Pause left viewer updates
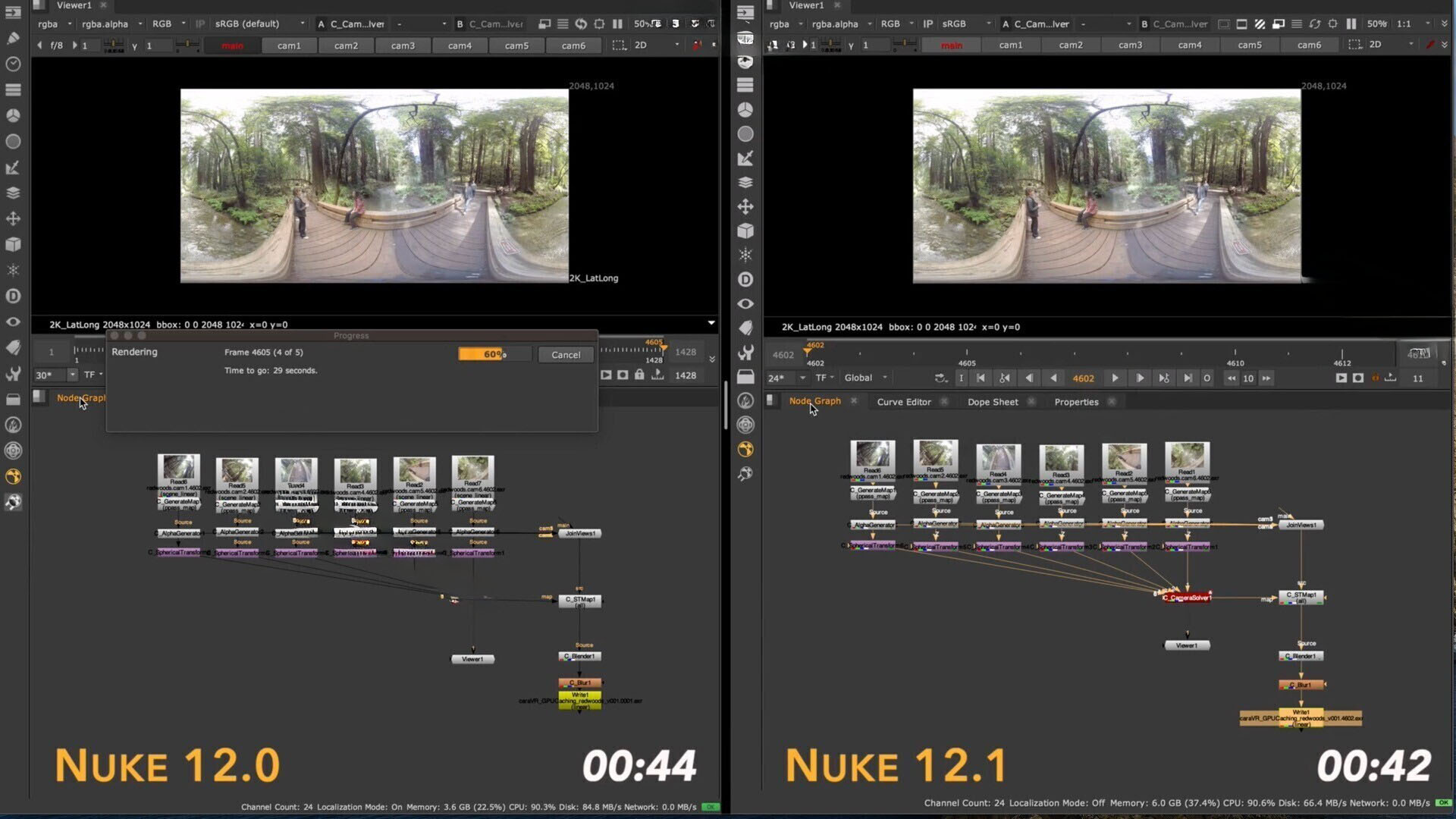Screen dimensions: 1456x819 pos(617,24)
